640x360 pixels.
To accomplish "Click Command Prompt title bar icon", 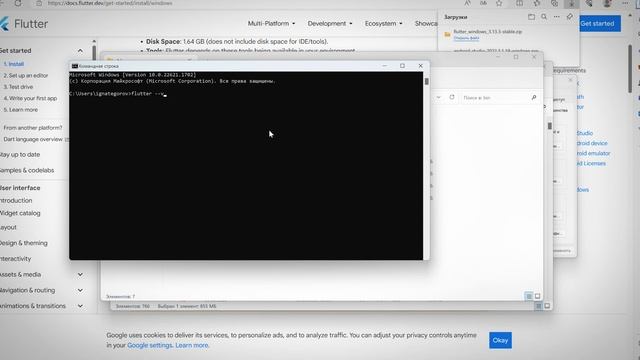I will 75,66.
